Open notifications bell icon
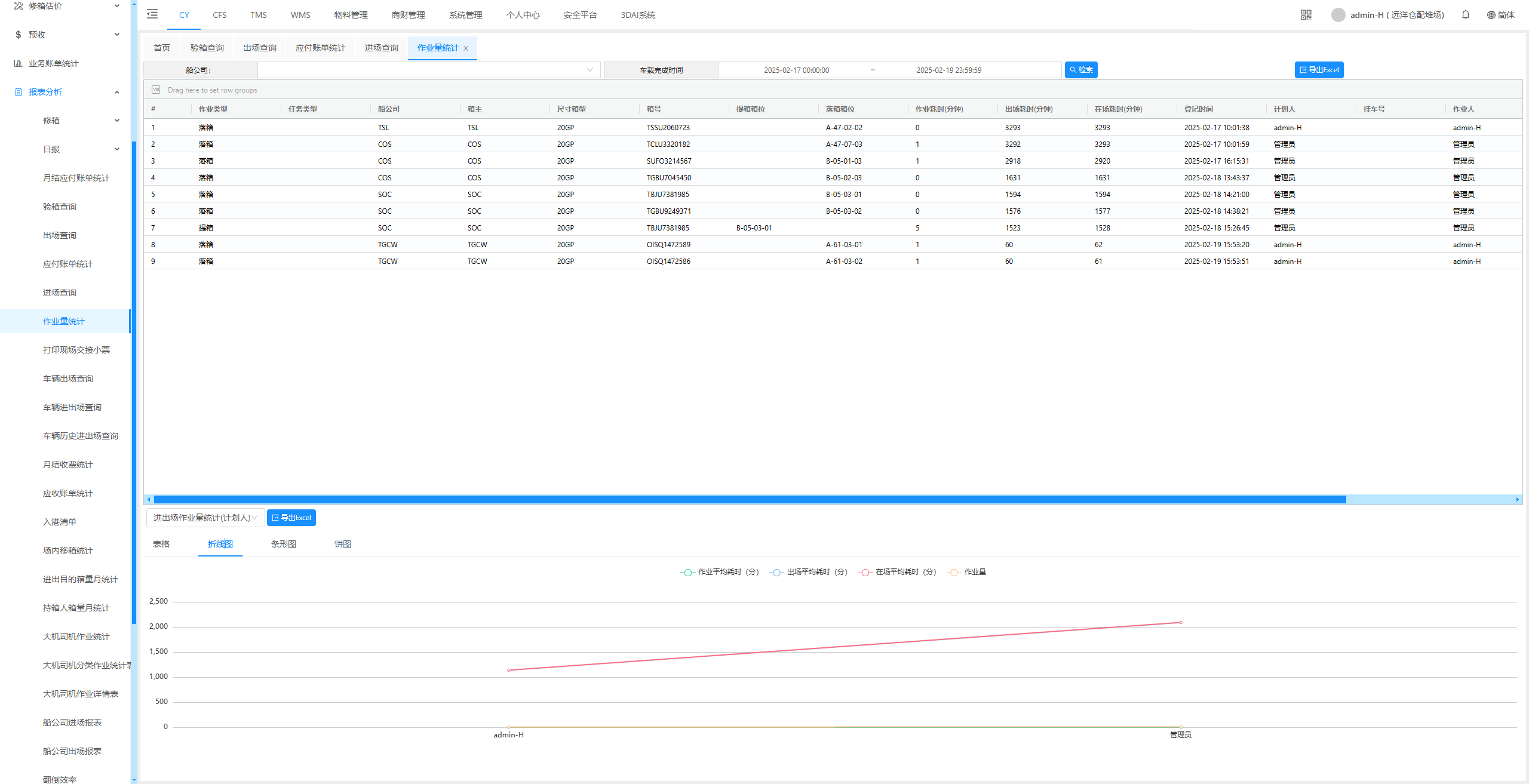 tap(1465, 15)
